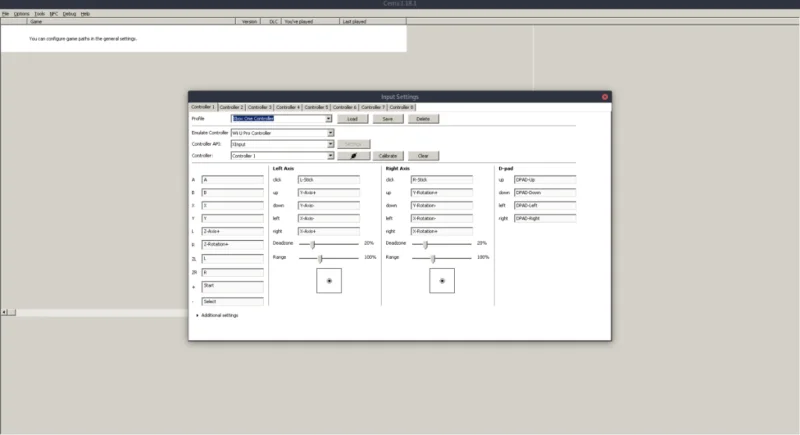Open the Debug menu
The width and height of the screenshot is (800, 435).
pyautogui.click(x=69, y=14)
